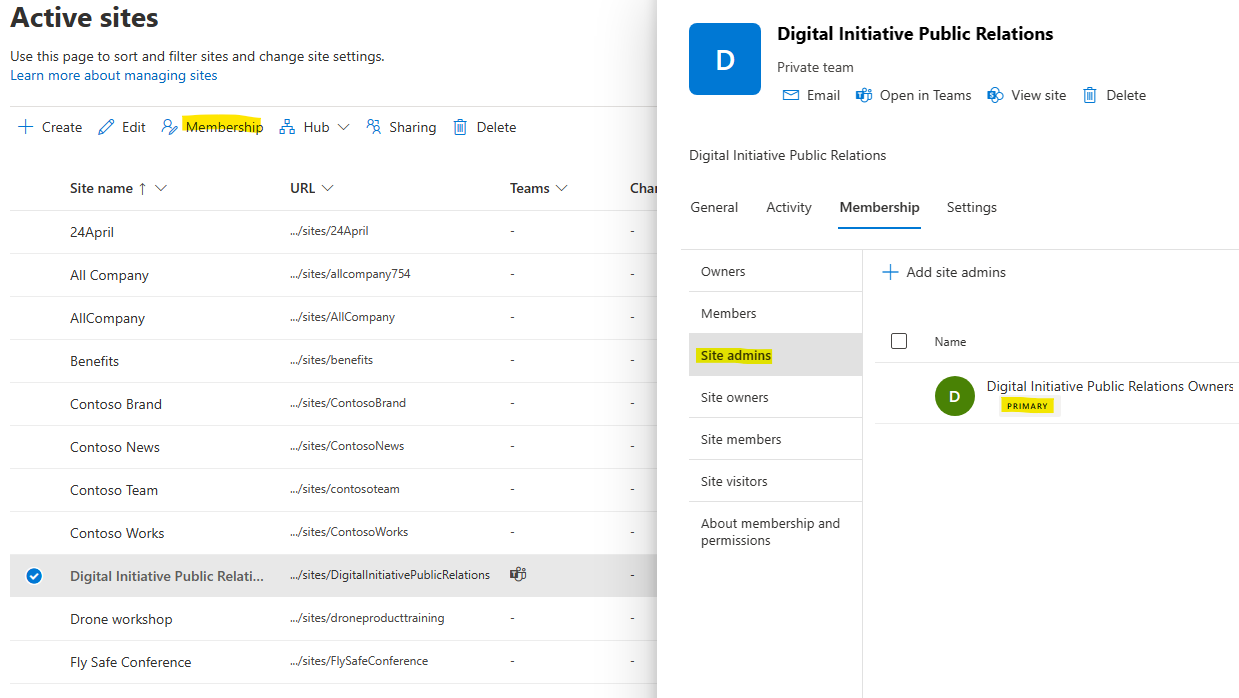
Task: Select the Membership tab in panel
Action: coord(880,207)
